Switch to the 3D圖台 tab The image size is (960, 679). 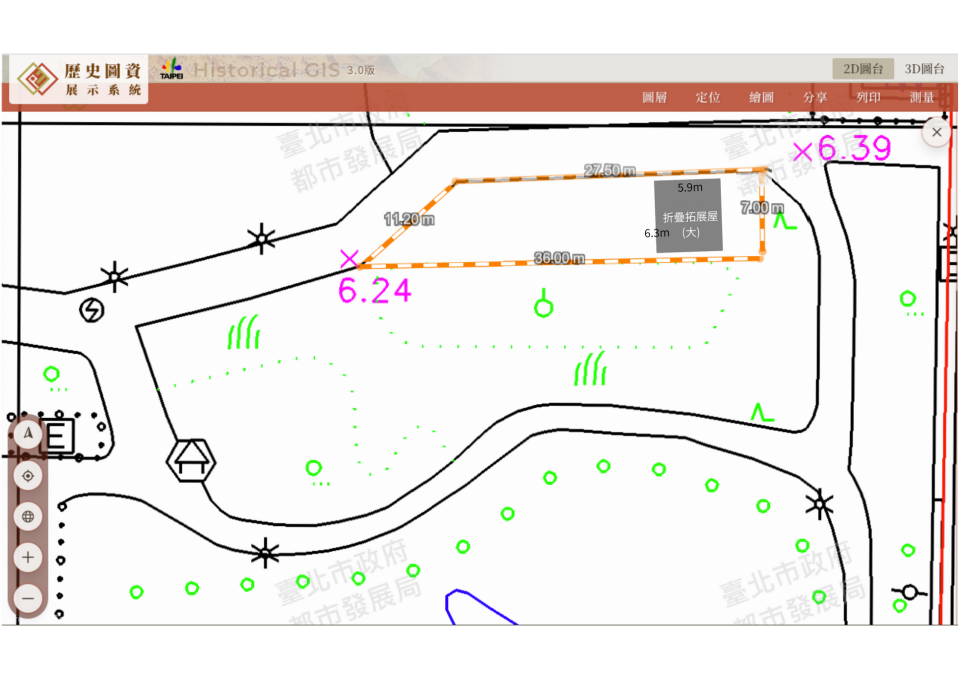[924, 69]
